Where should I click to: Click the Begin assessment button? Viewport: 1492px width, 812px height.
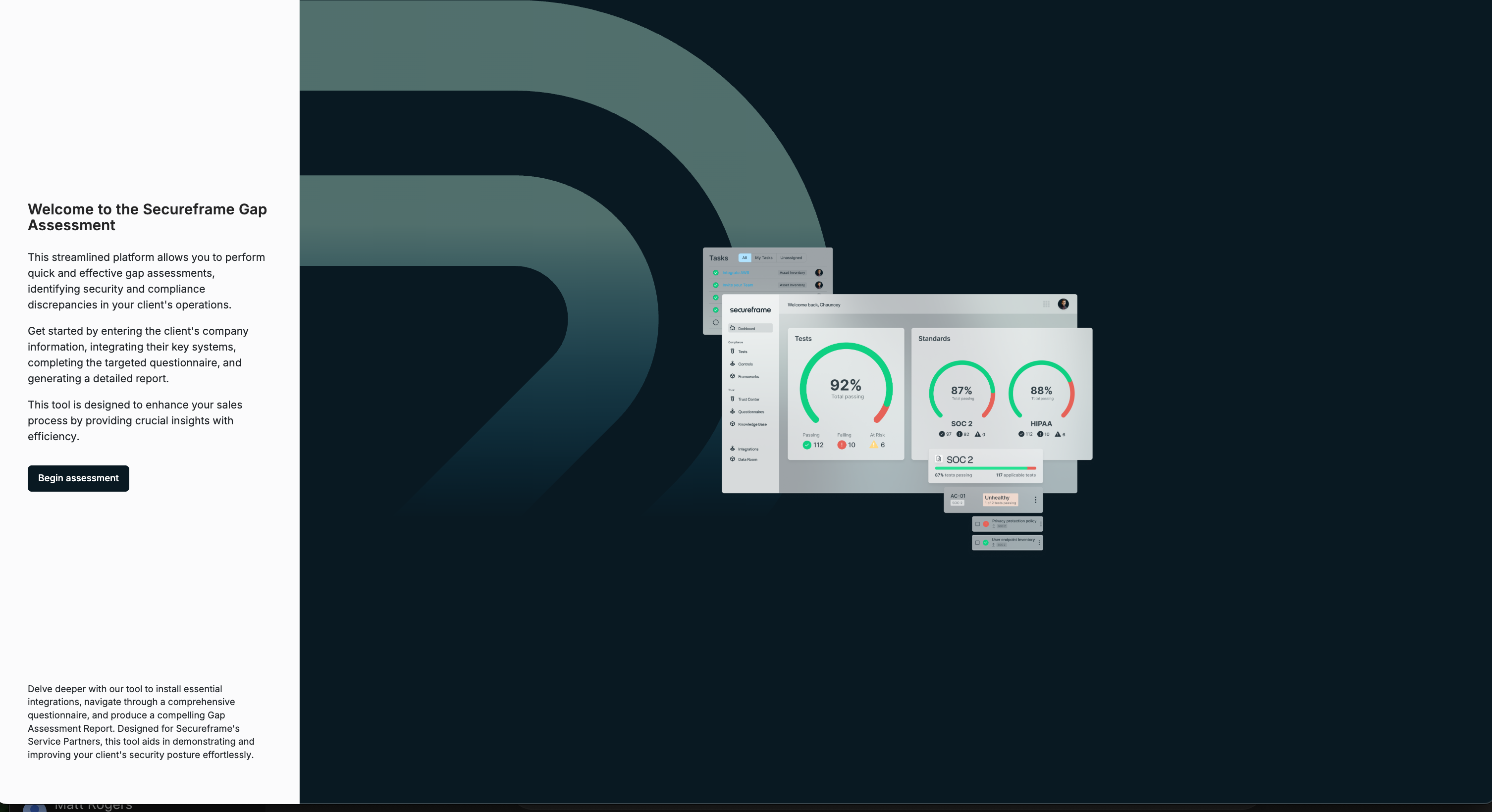[78, 478]
